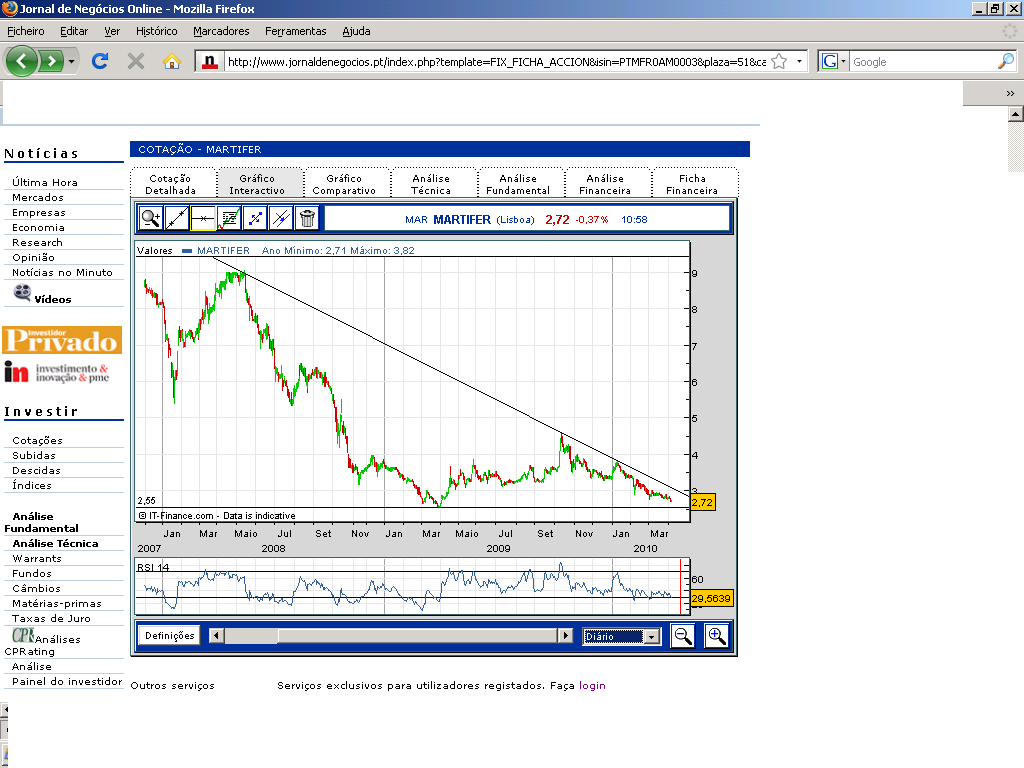This screenshot has height=768, width=1024.
Task: Click the yellow 2,72 price marker
Action: click(x=703, y=502)
